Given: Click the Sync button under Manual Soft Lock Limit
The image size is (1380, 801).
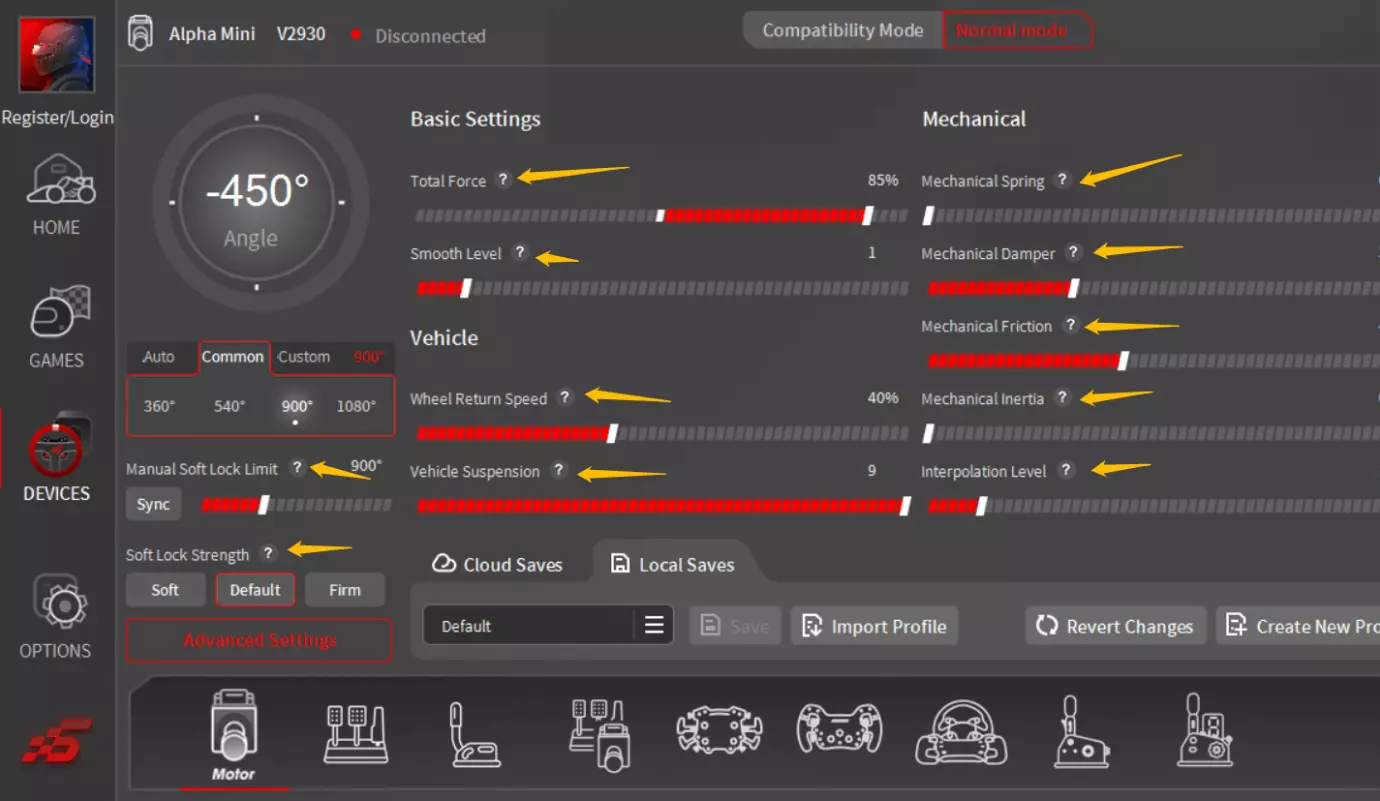Looking at the screenshot, I should point(152,504).
